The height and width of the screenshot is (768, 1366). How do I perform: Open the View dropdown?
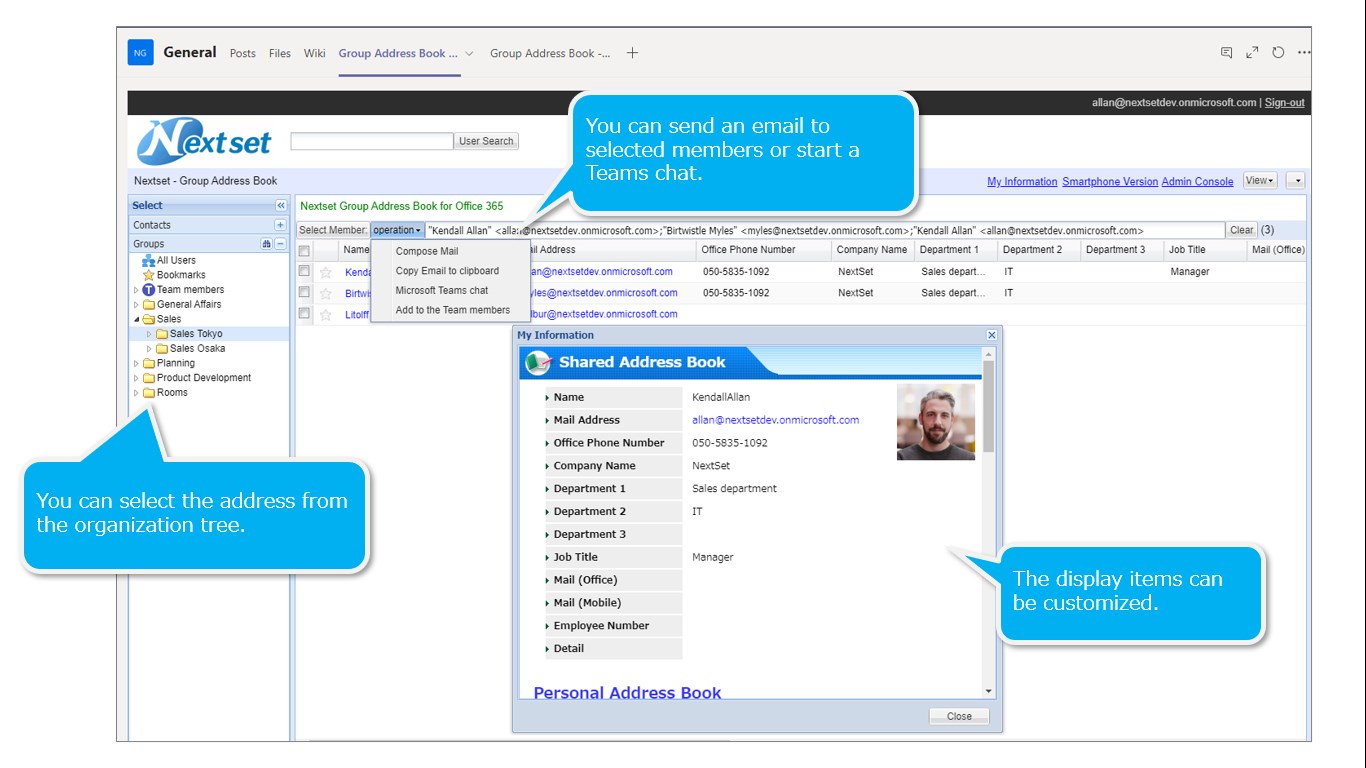point(1260,181)
